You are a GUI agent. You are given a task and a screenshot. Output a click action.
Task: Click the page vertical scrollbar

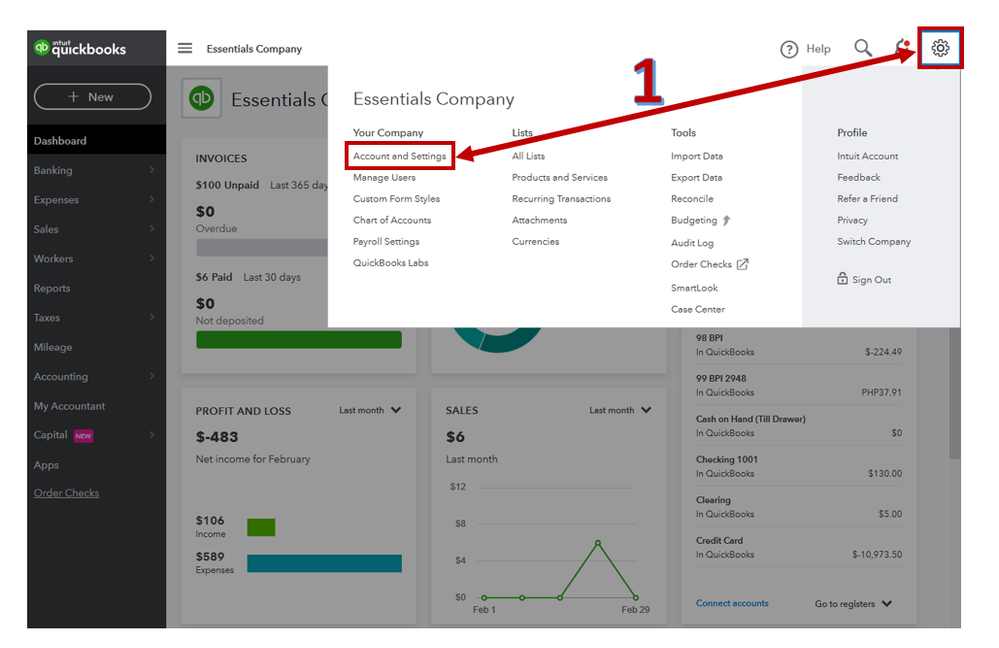click(x=954, y=393)
